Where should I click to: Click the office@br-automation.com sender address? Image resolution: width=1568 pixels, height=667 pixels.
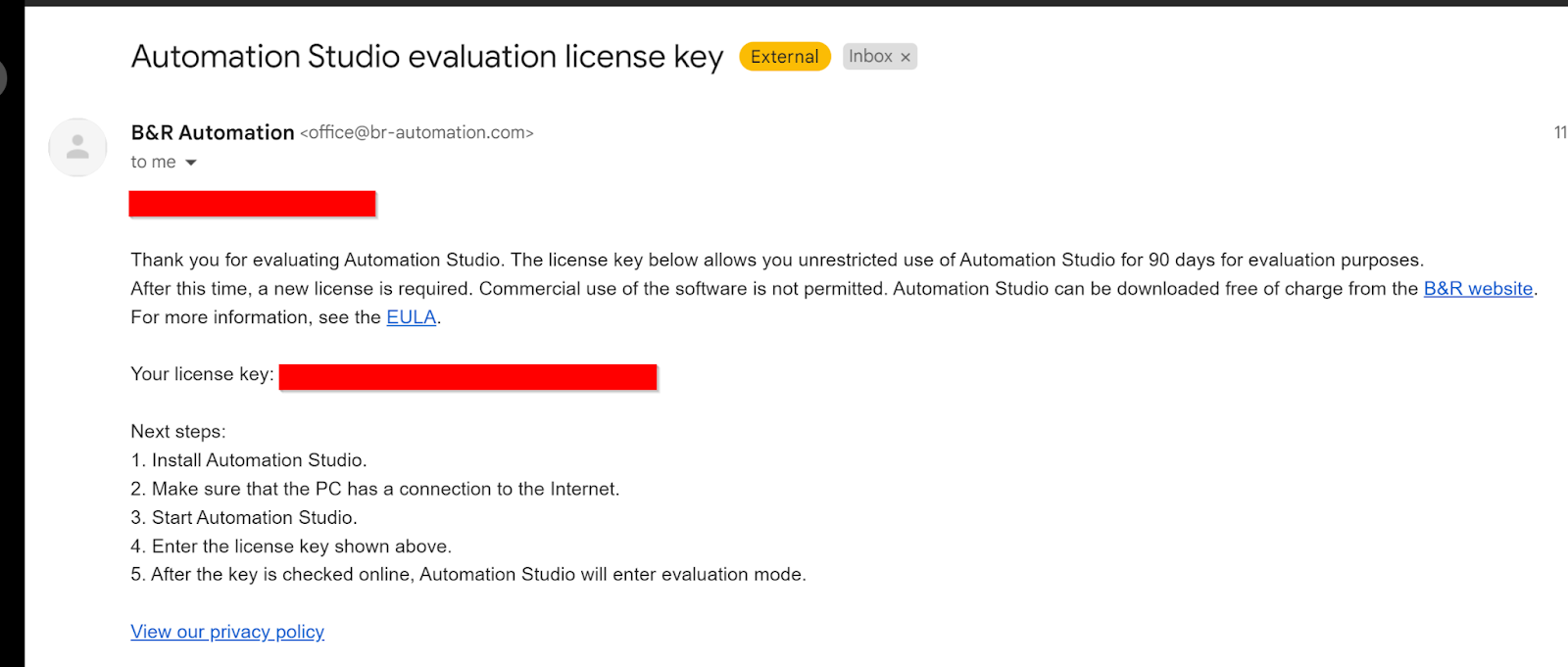[416, 132]
